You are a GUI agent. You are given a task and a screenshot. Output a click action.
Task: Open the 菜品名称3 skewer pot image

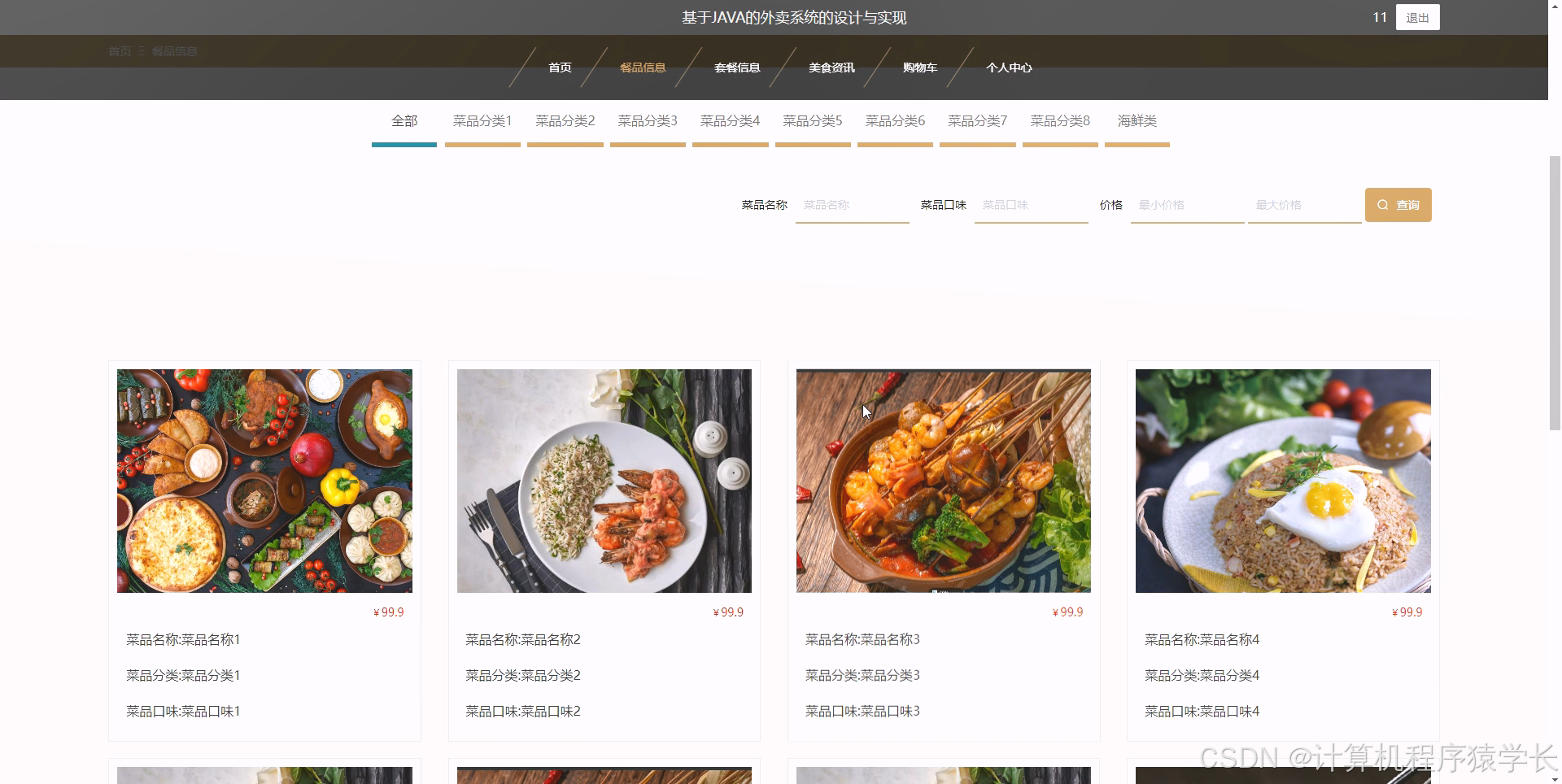(x=944, y=481)
